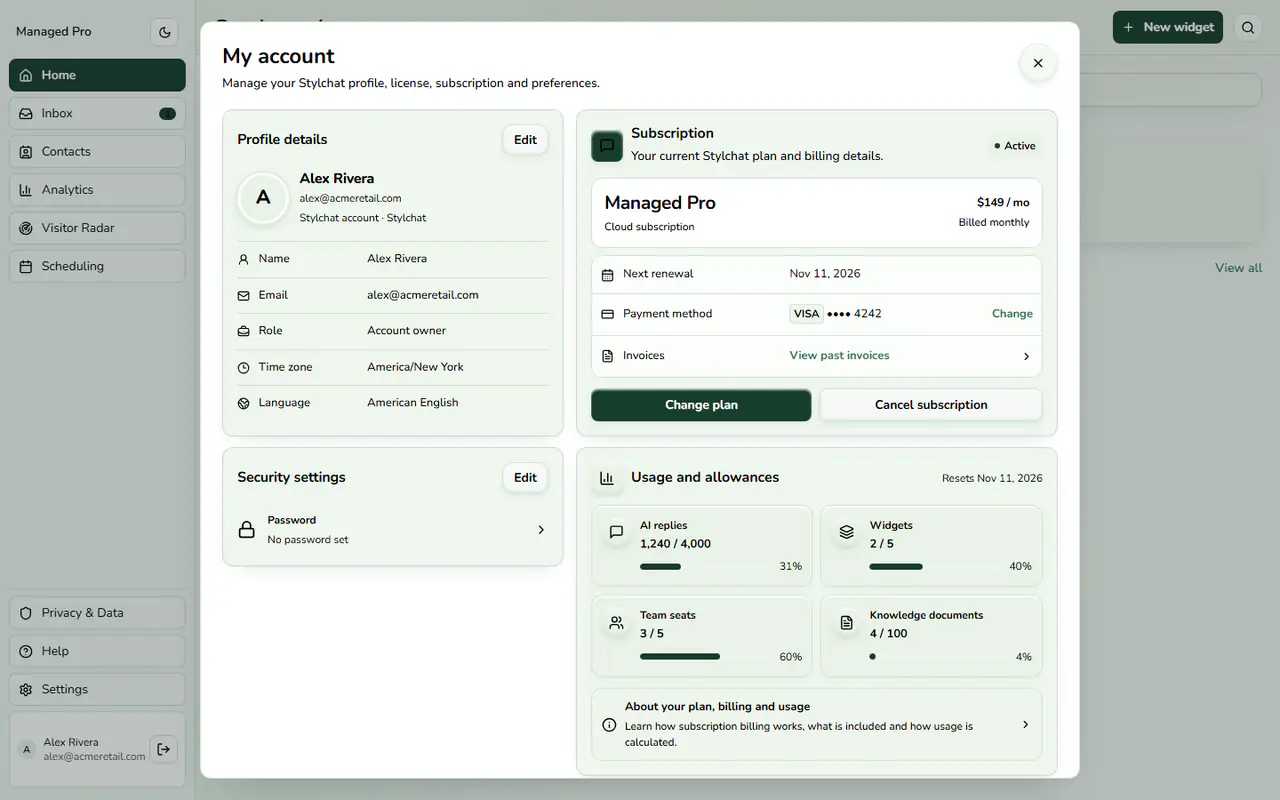Screen dimensions: 1280x800
Task: Edit the Profile details
Action: [x=525, y=140]
